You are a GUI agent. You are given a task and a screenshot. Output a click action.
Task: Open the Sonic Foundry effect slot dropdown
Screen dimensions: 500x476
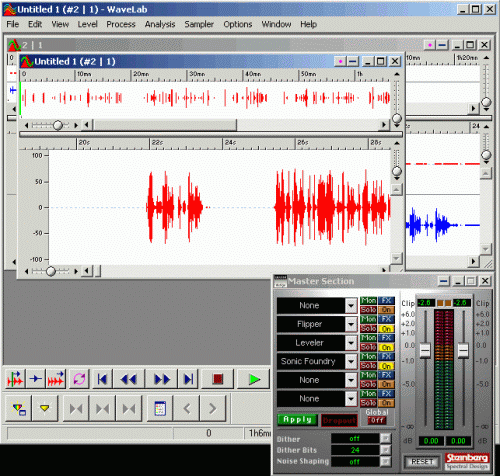click(x=351, y=361)
